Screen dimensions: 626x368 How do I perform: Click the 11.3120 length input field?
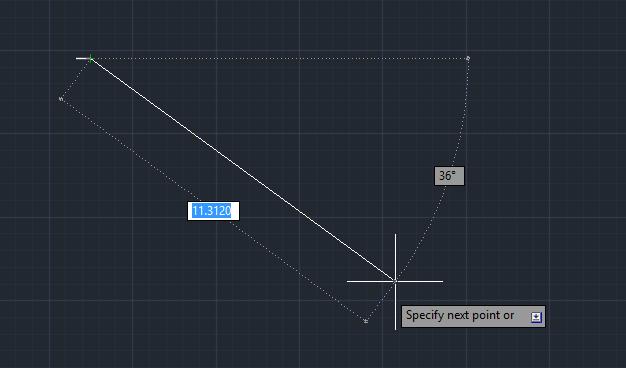(x=213, y=211)
